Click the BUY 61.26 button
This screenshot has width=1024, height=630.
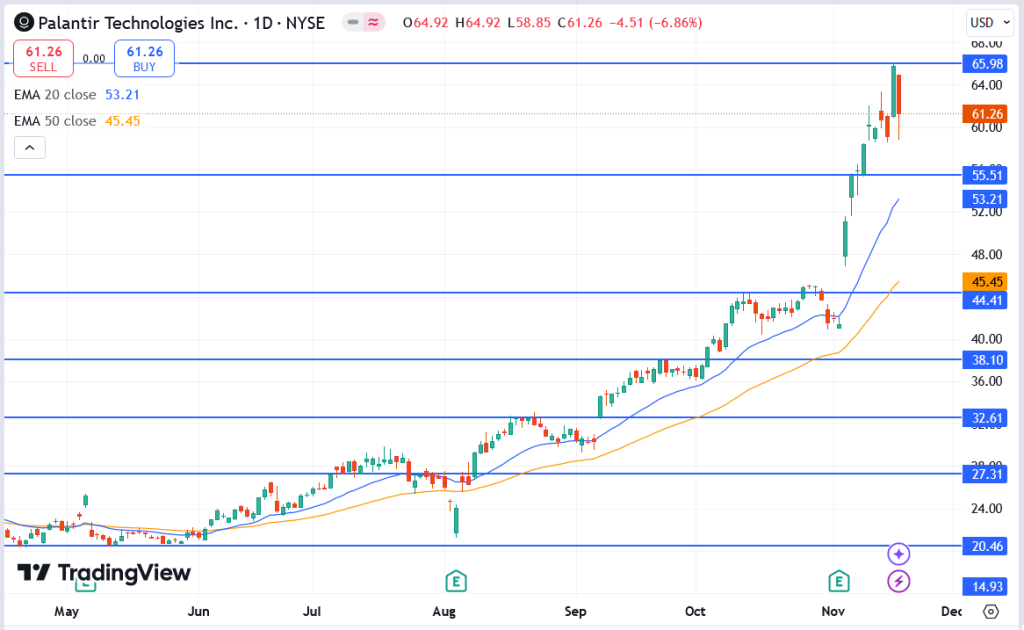click(144, 58)
